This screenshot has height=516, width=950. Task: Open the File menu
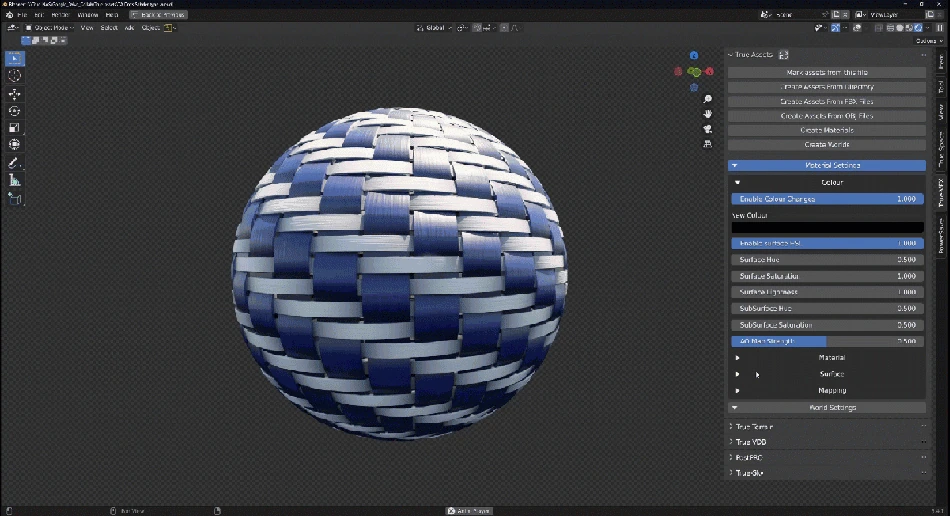(22, 15)
